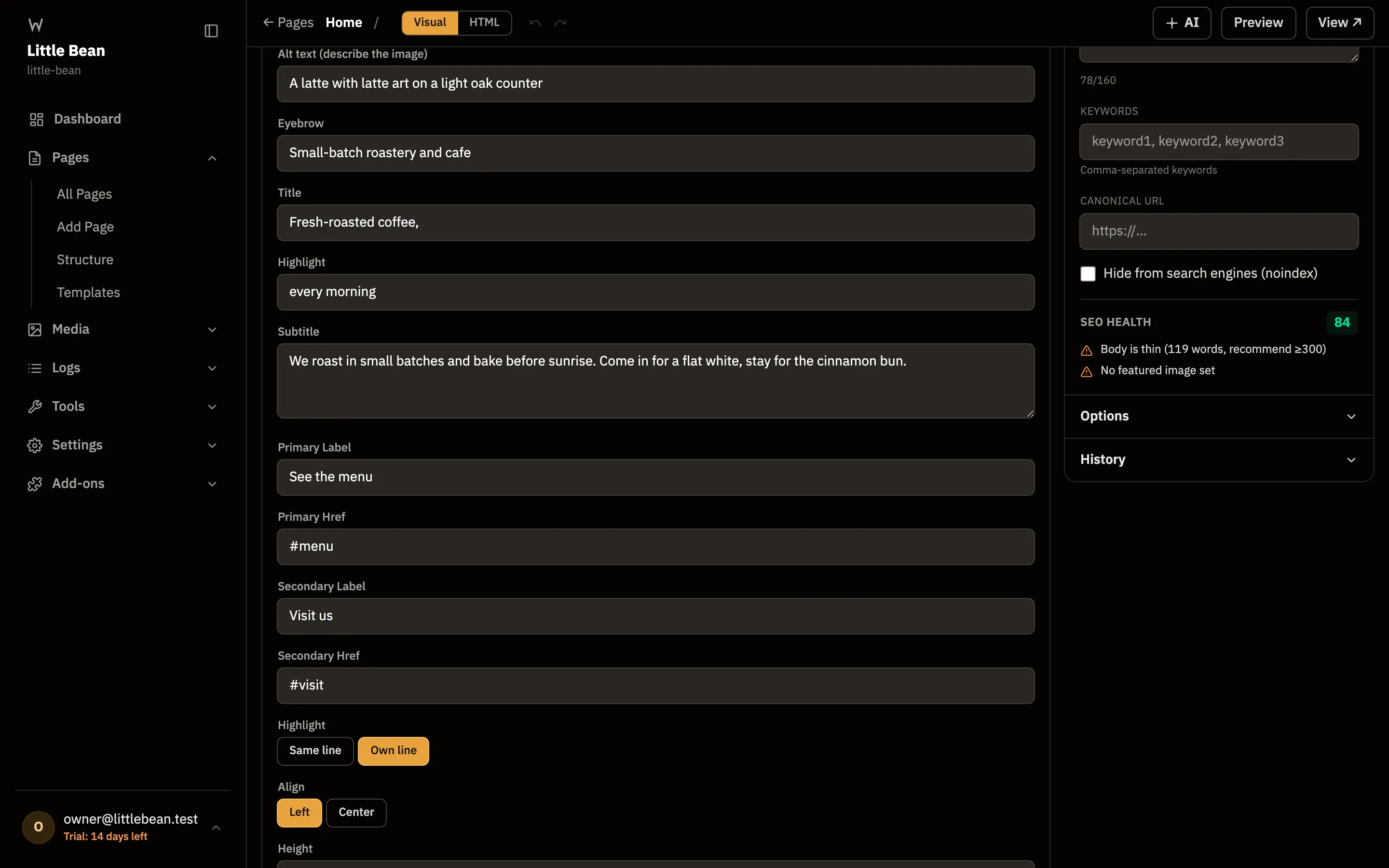Open the account menu chevron
This screenshot has width=1389, height=868.
coord(216,827)
